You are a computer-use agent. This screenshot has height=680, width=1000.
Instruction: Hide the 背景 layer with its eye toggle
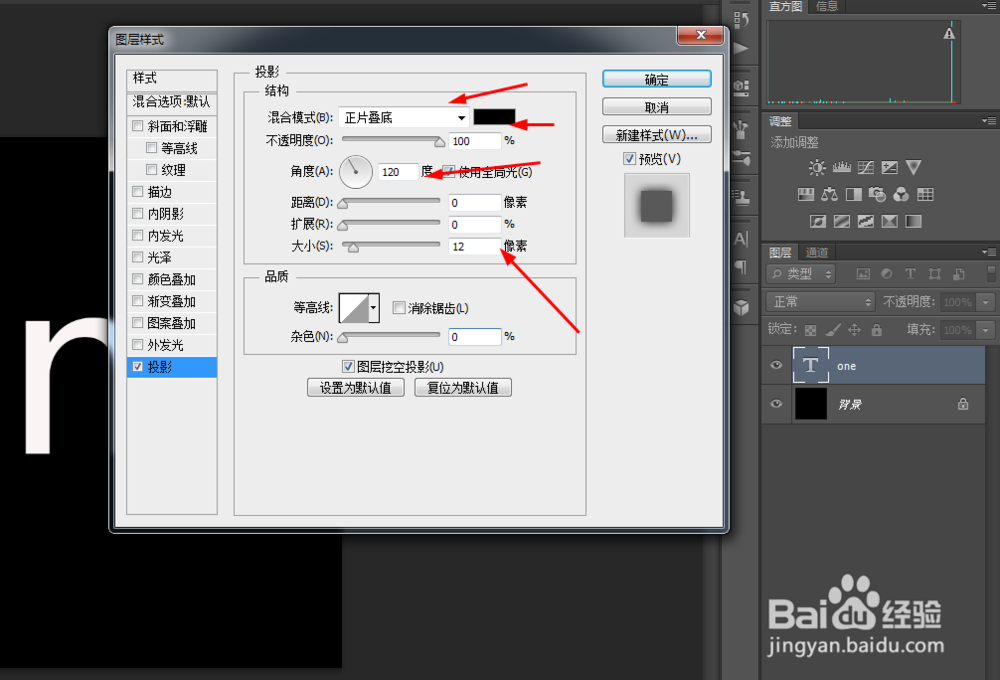pos(776,404)
